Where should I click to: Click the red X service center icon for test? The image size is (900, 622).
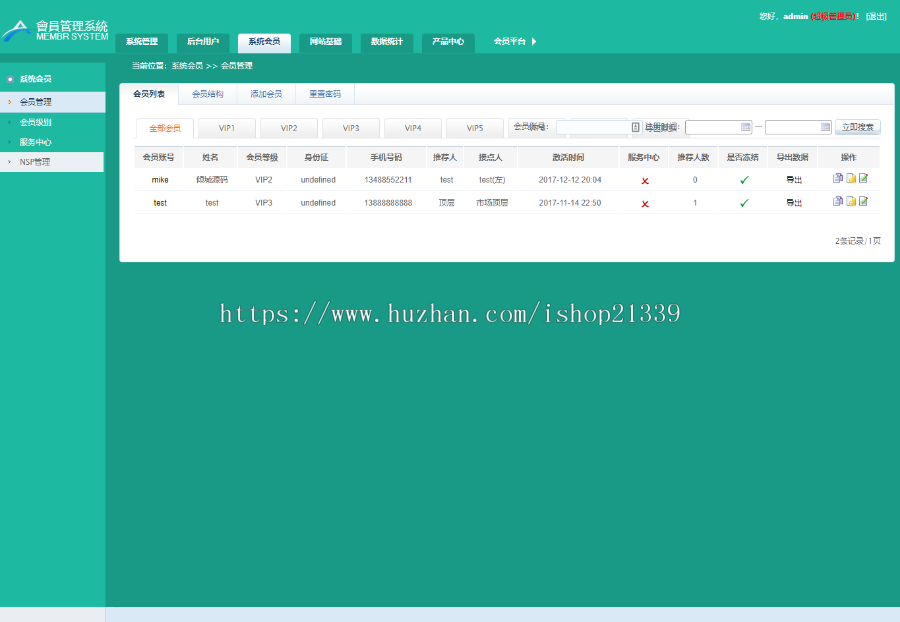(645, 204)
